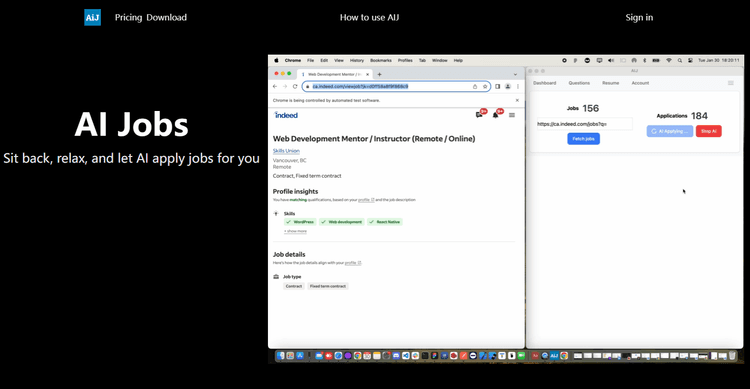The height and width of the screenshot is (389, 750).
Task: Switch to the Questions tab in AIJ
Action: tap(579, 83)
